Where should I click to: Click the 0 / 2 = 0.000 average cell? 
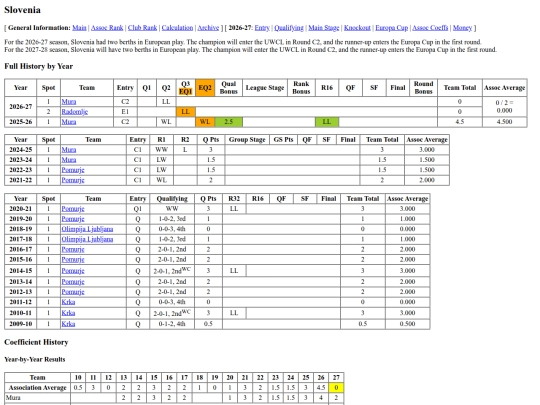click(505, 107)
